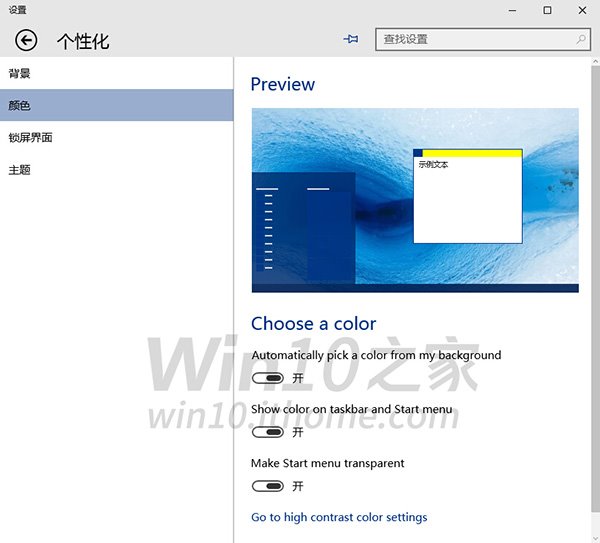Focus the 查找设置 search box
The image size is (600, 543).
483,39
